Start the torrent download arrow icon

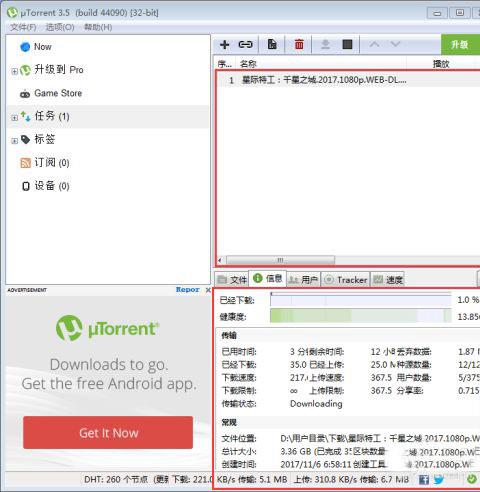325,44
